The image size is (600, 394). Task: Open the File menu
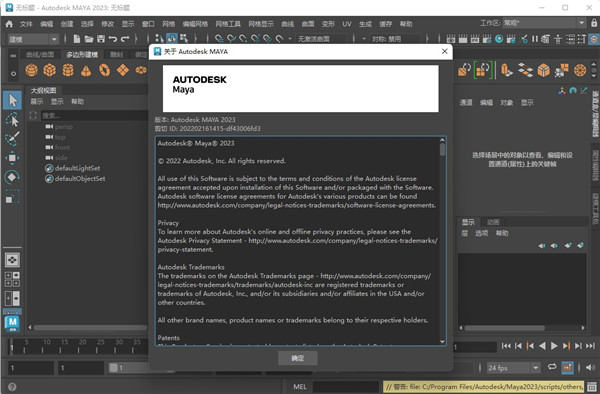pyautogui.click(x=26, y=24)
